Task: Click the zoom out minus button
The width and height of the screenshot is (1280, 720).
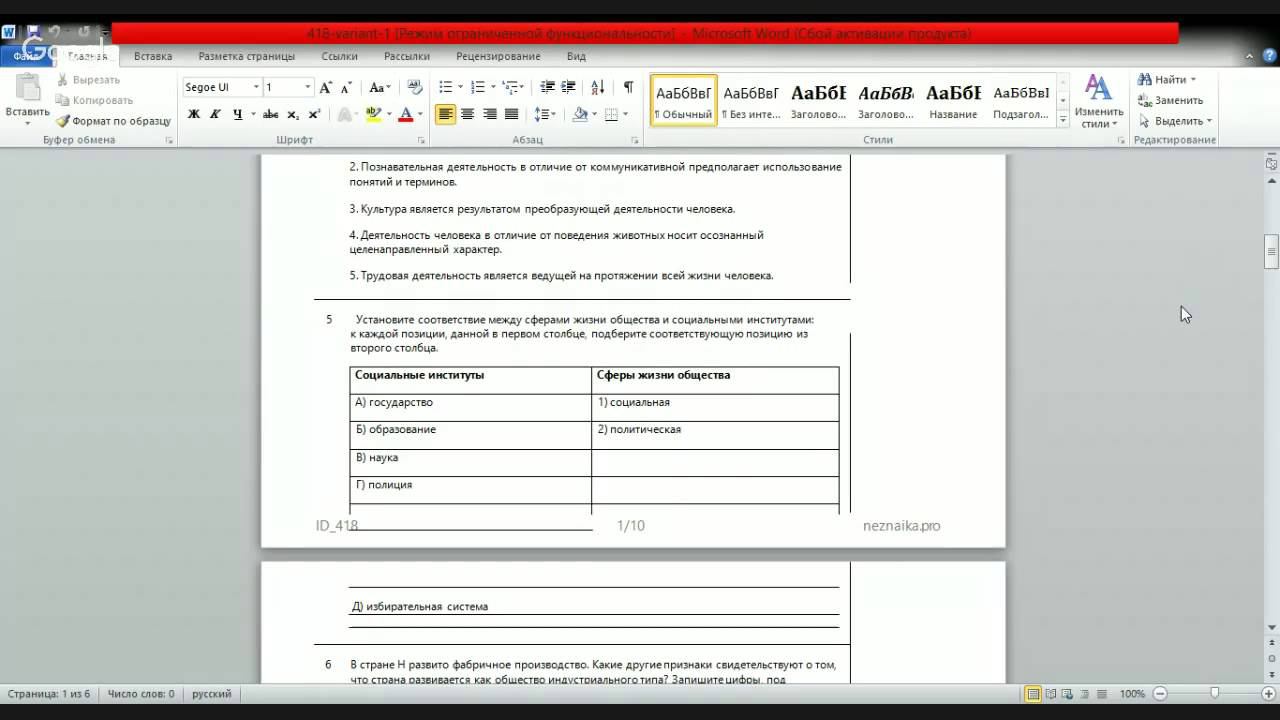Action: [1160, 694]
